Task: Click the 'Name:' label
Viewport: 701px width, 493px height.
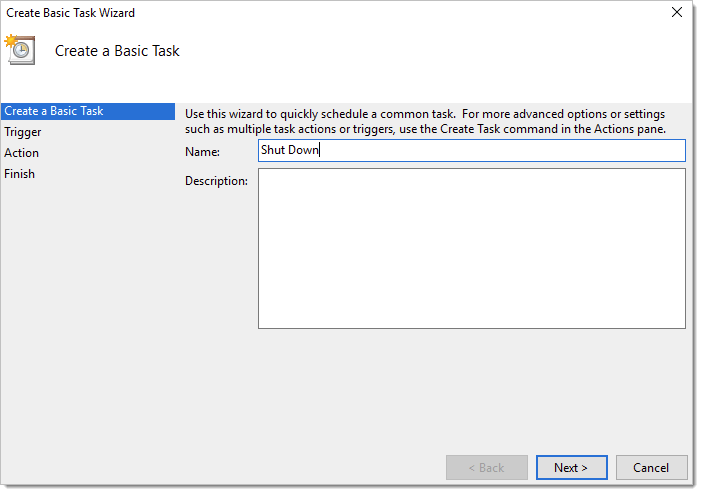Action: point(202,151)
